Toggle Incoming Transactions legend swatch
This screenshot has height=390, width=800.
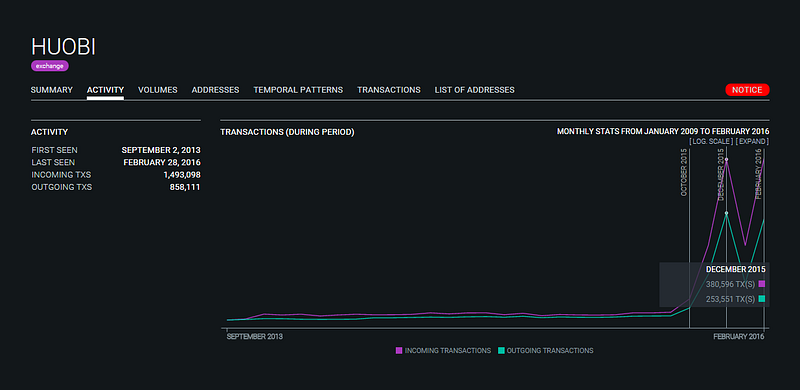pyautogui.click(x=399, y=351)
